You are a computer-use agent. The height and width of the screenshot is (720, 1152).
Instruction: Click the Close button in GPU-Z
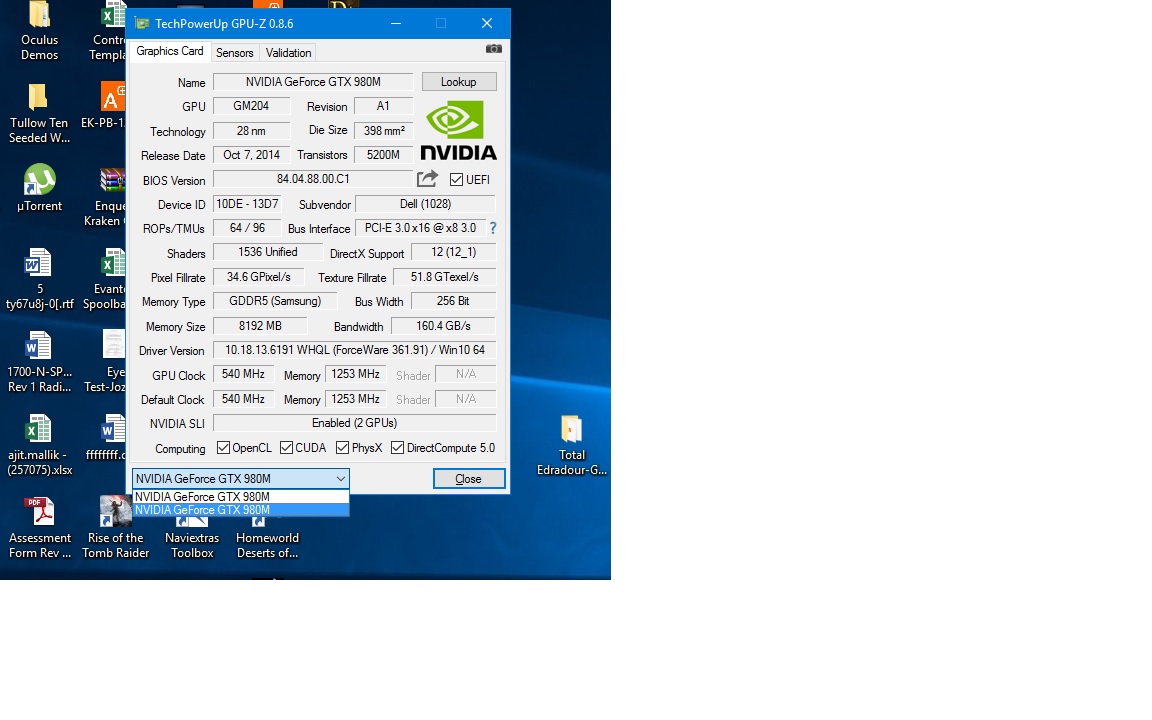pyautogui.click(x=469, y=479)
